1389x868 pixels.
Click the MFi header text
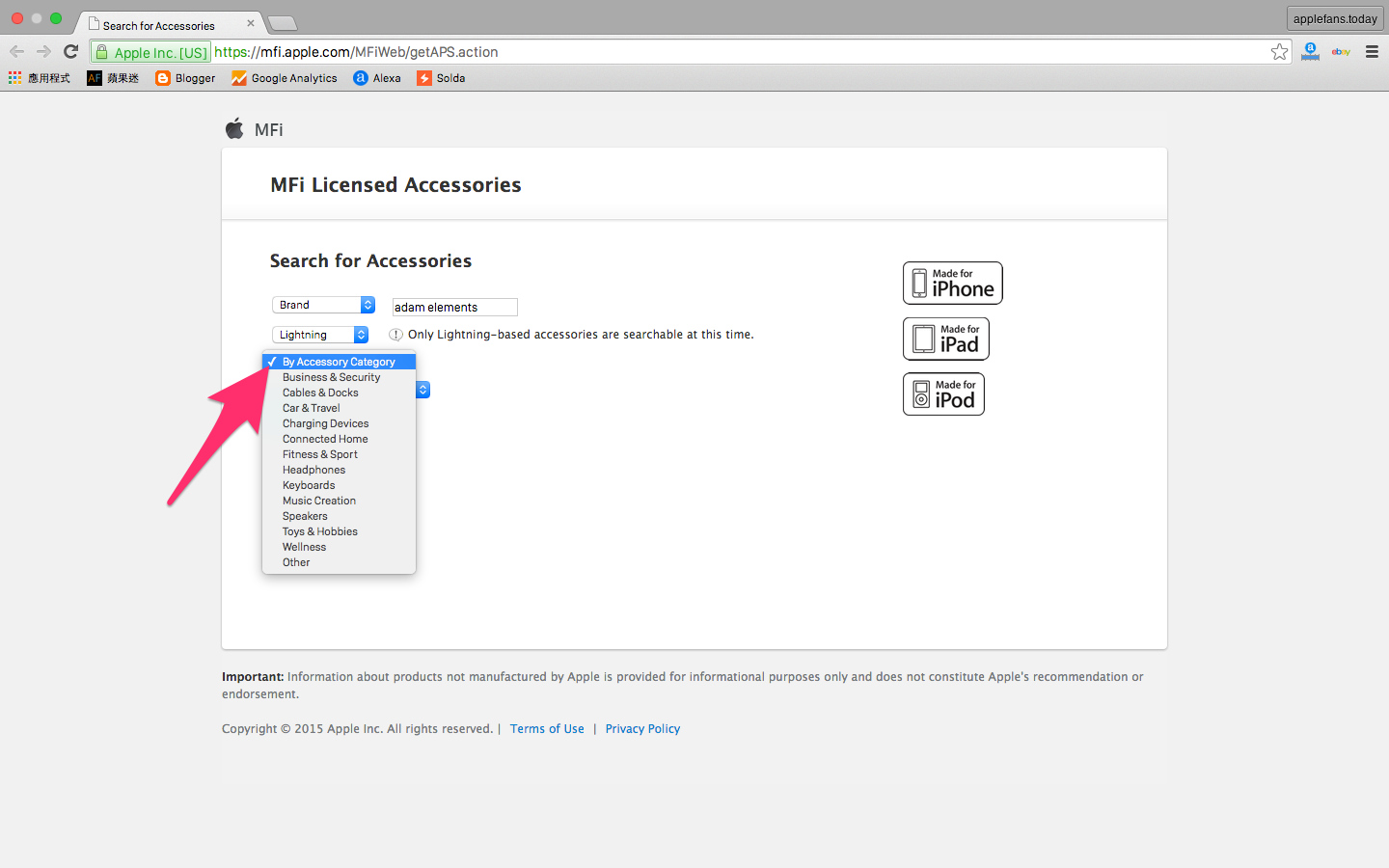pos(268,129)
